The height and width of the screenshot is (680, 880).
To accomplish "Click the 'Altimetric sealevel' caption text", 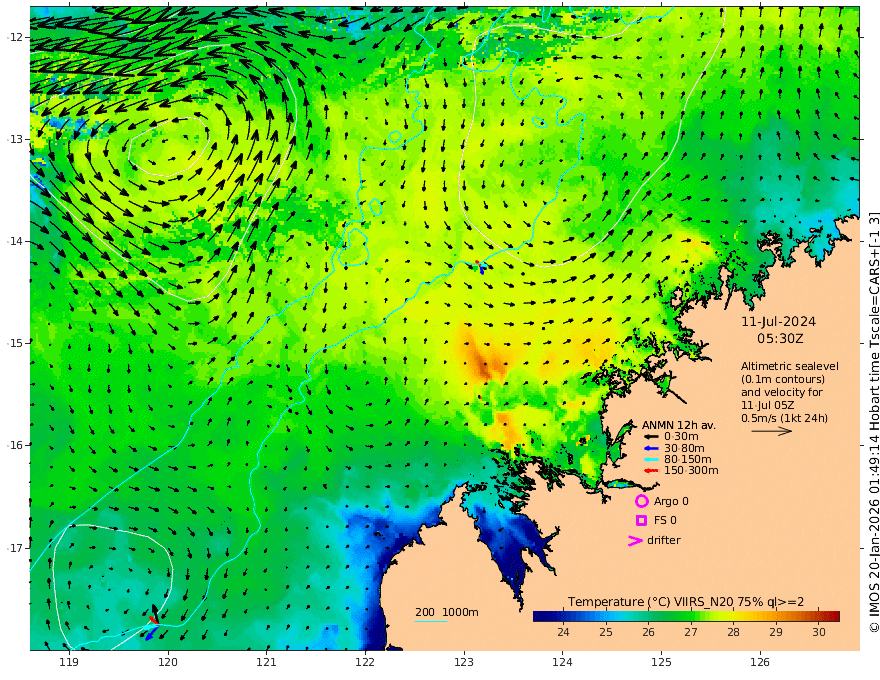I will click(x=790, y=366).
